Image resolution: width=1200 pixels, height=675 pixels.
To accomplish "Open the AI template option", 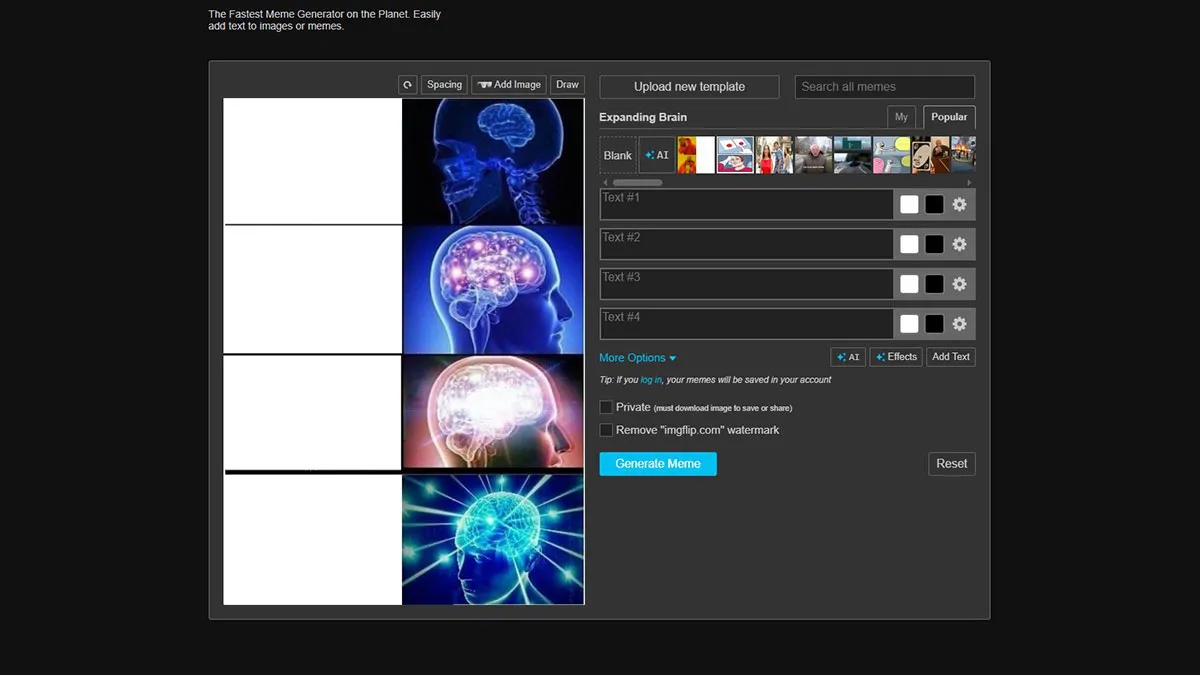I will pyautogui.click(x=657, y=155).
